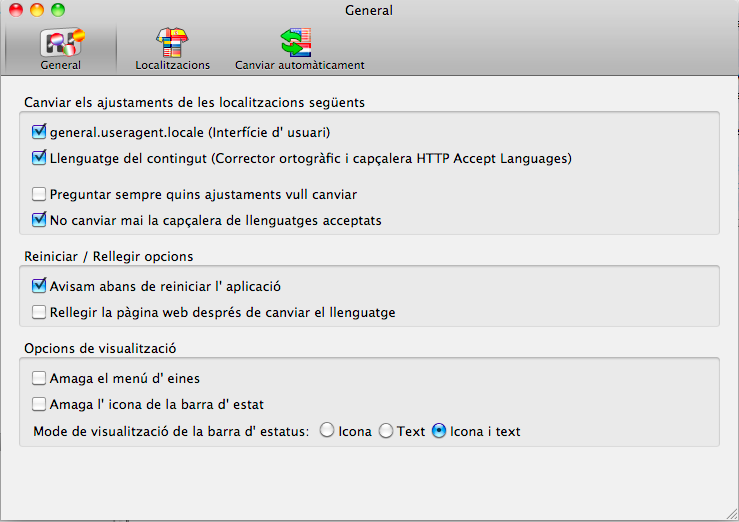Select the Icona i text radio option
Viewport: 739px width, 522px height.
[x=439, y=431]
